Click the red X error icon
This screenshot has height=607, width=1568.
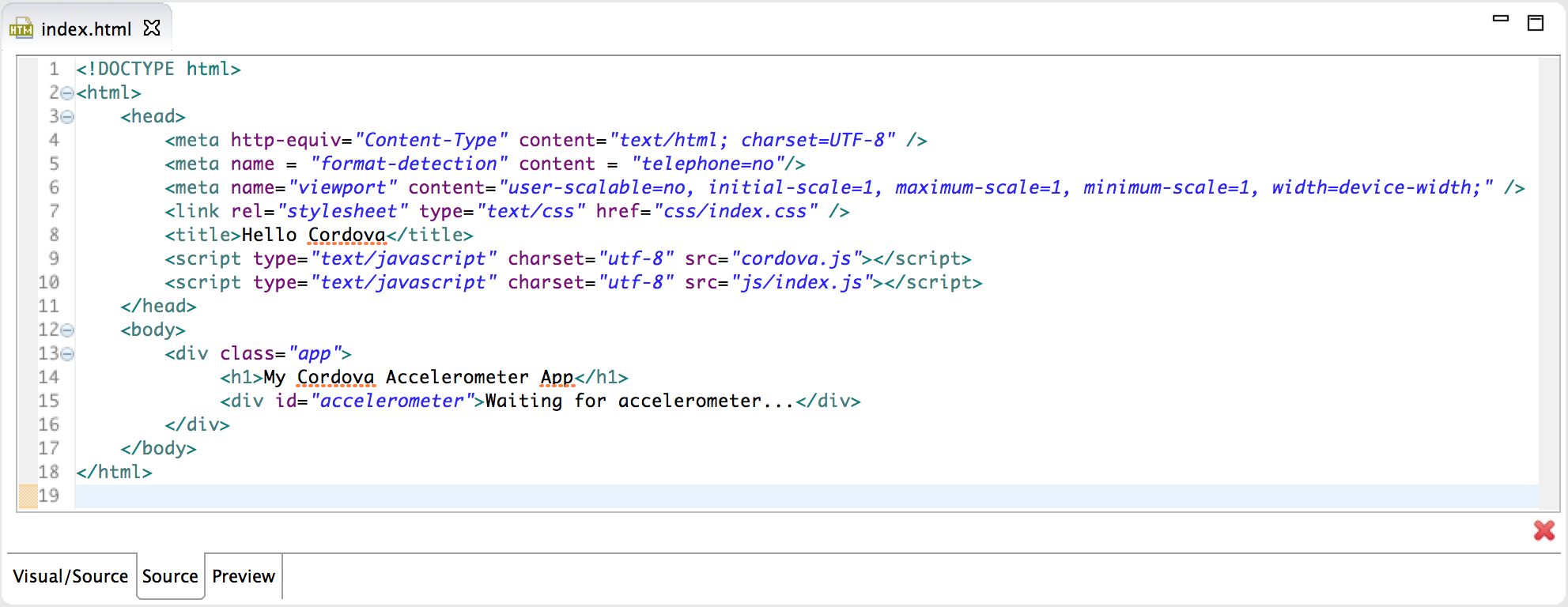click(1543, 530)
